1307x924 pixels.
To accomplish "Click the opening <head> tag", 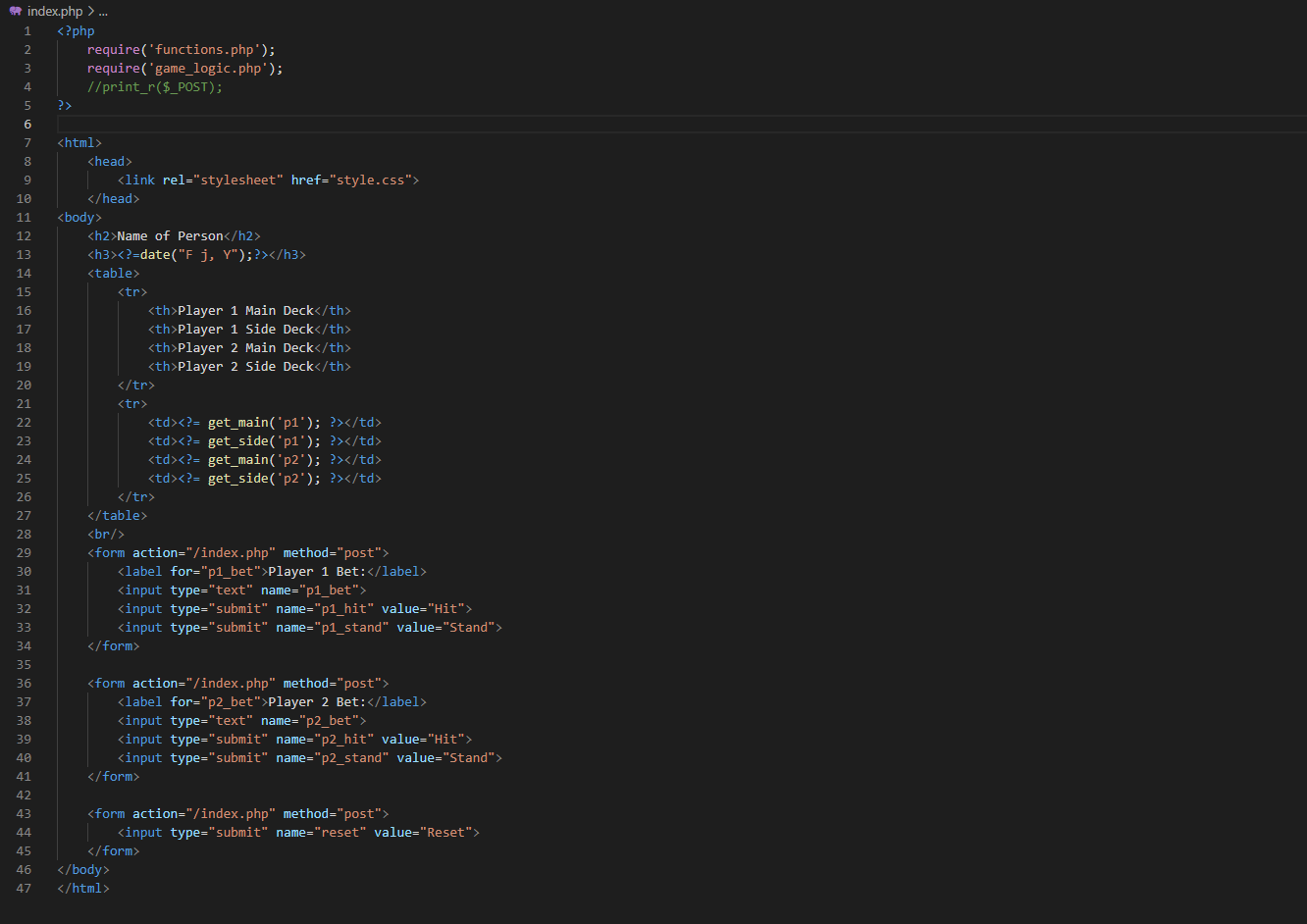I will tap(110, 161).
